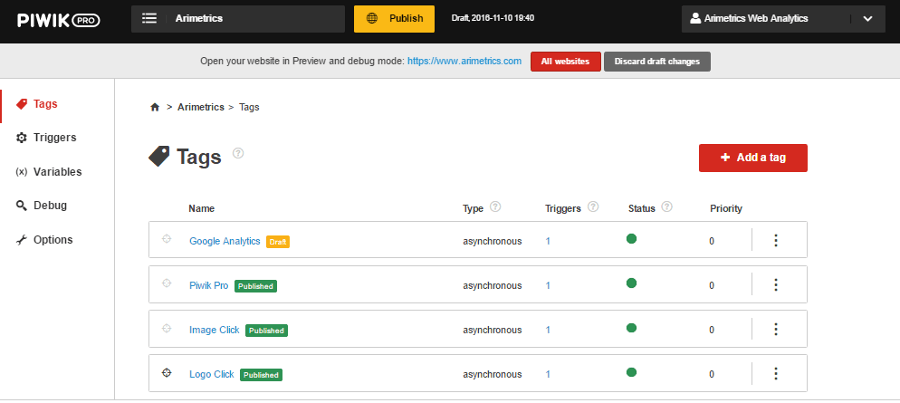
Task: Click the priority value of Logo Click
Action: (x=712, y=374)
